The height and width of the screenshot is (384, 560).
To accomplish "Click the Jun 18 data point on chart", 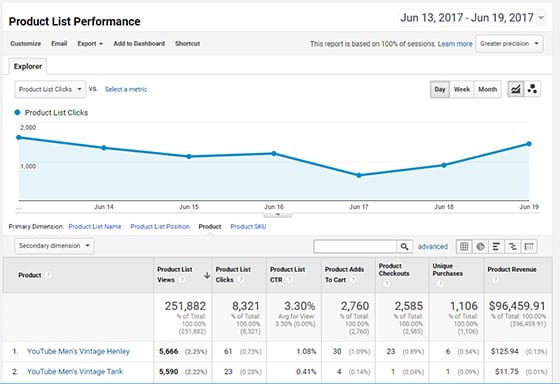I will [444, 165].
